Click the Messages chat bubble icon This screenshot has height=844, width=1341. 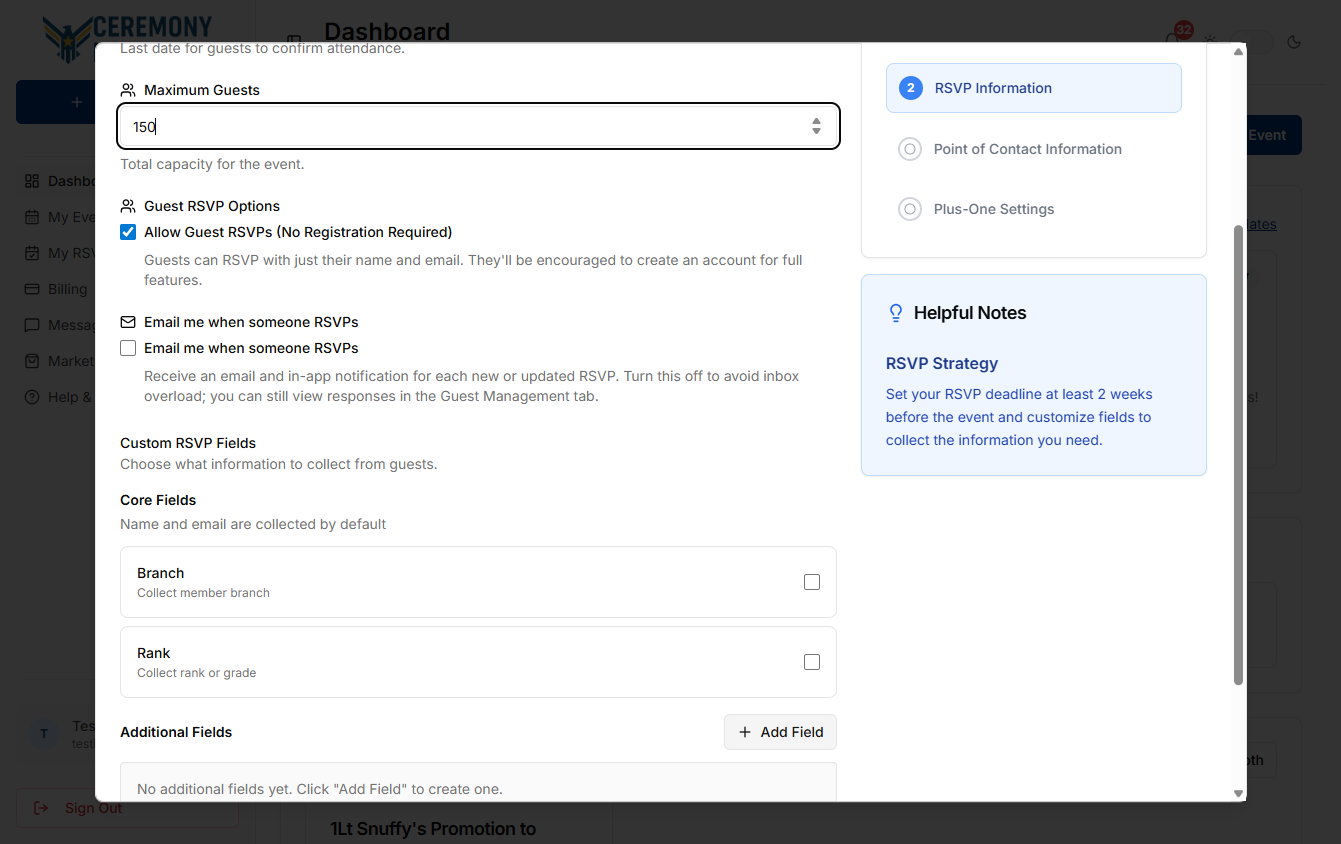tap(31, 325)
